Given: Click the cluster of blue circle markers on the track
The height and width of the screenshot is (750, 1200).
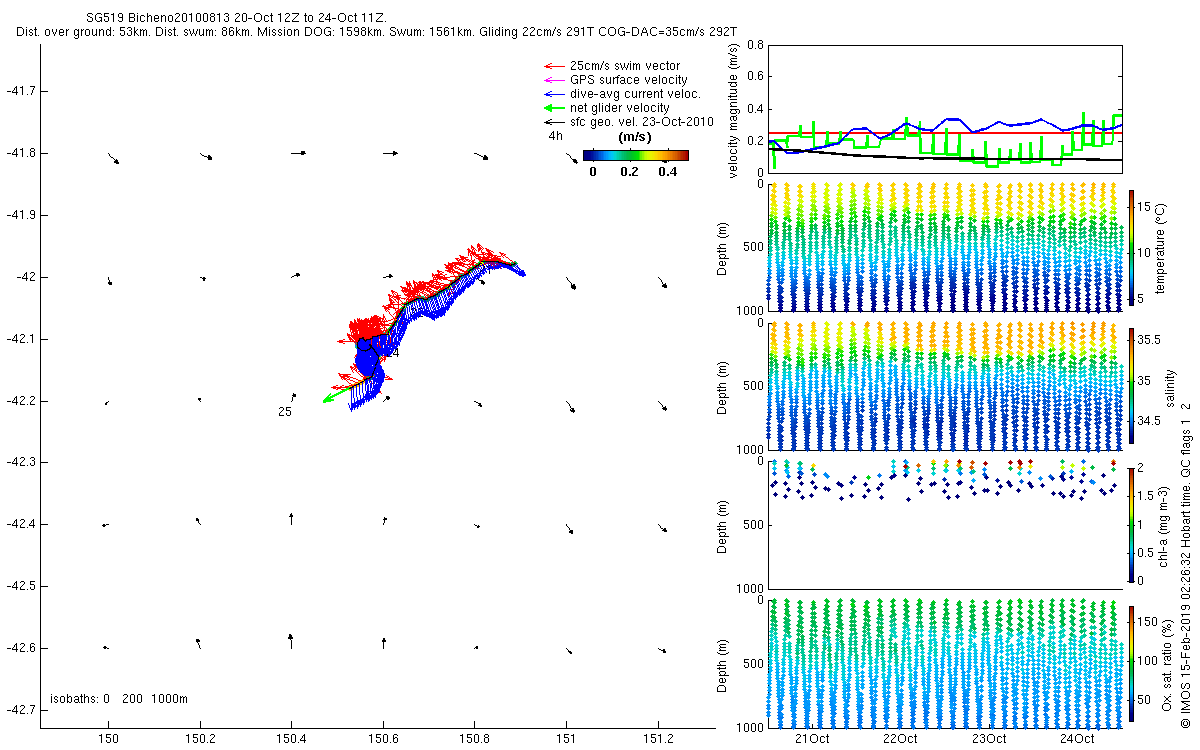Looking at the screenshot, I should point(369,355).
